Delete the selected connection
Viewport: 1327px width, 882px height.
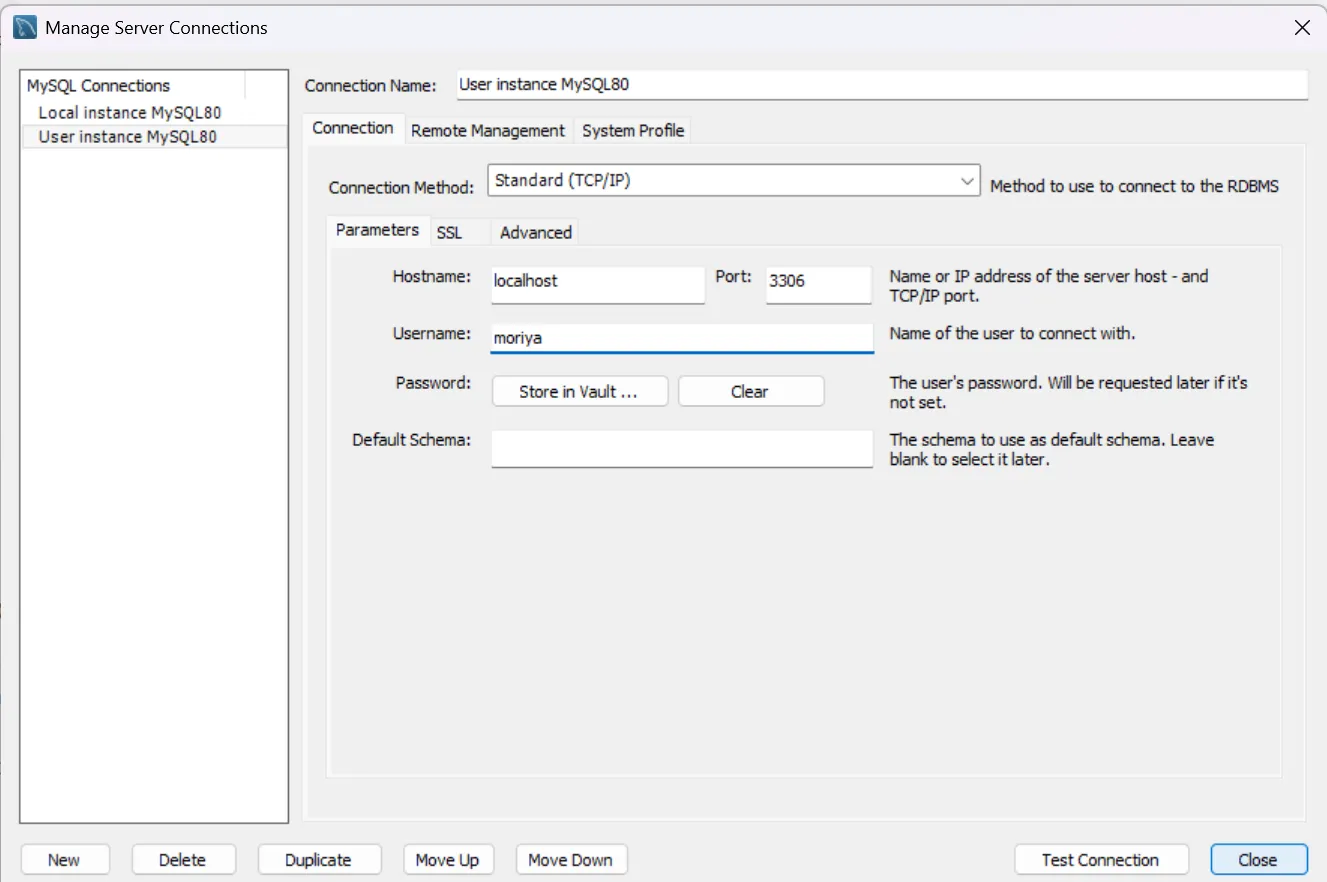pos(183,860)
